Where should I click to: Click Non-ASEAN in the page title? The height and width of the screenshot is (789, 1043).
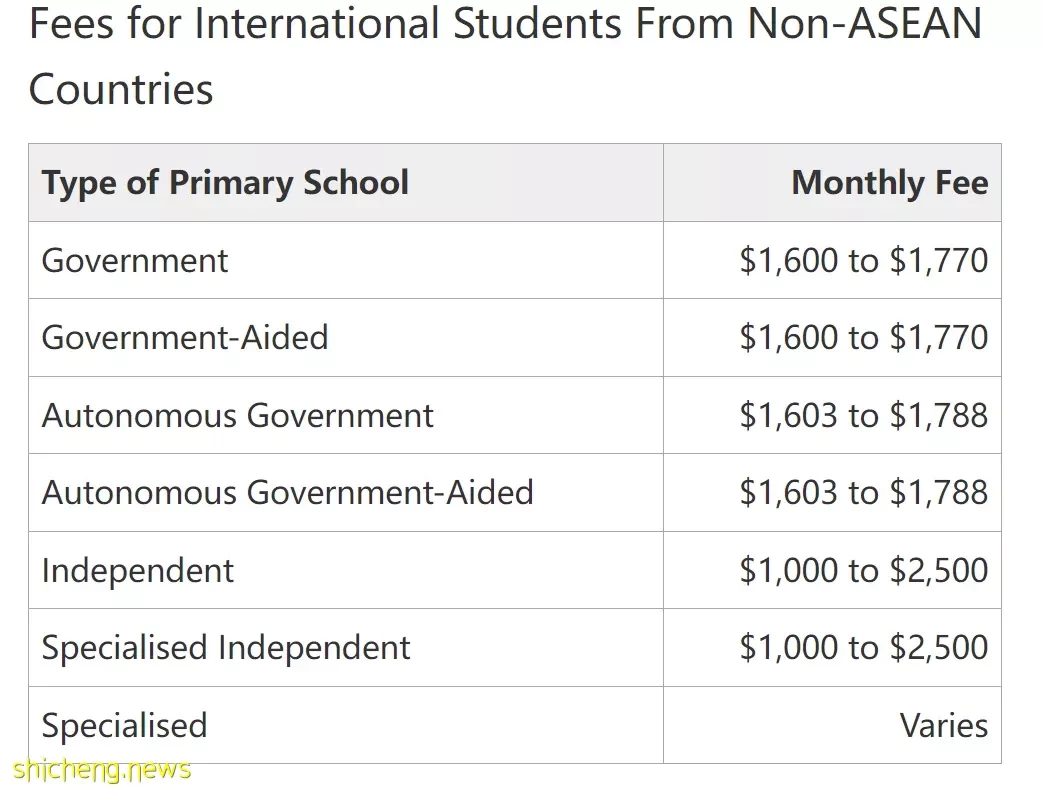(865, 23)
